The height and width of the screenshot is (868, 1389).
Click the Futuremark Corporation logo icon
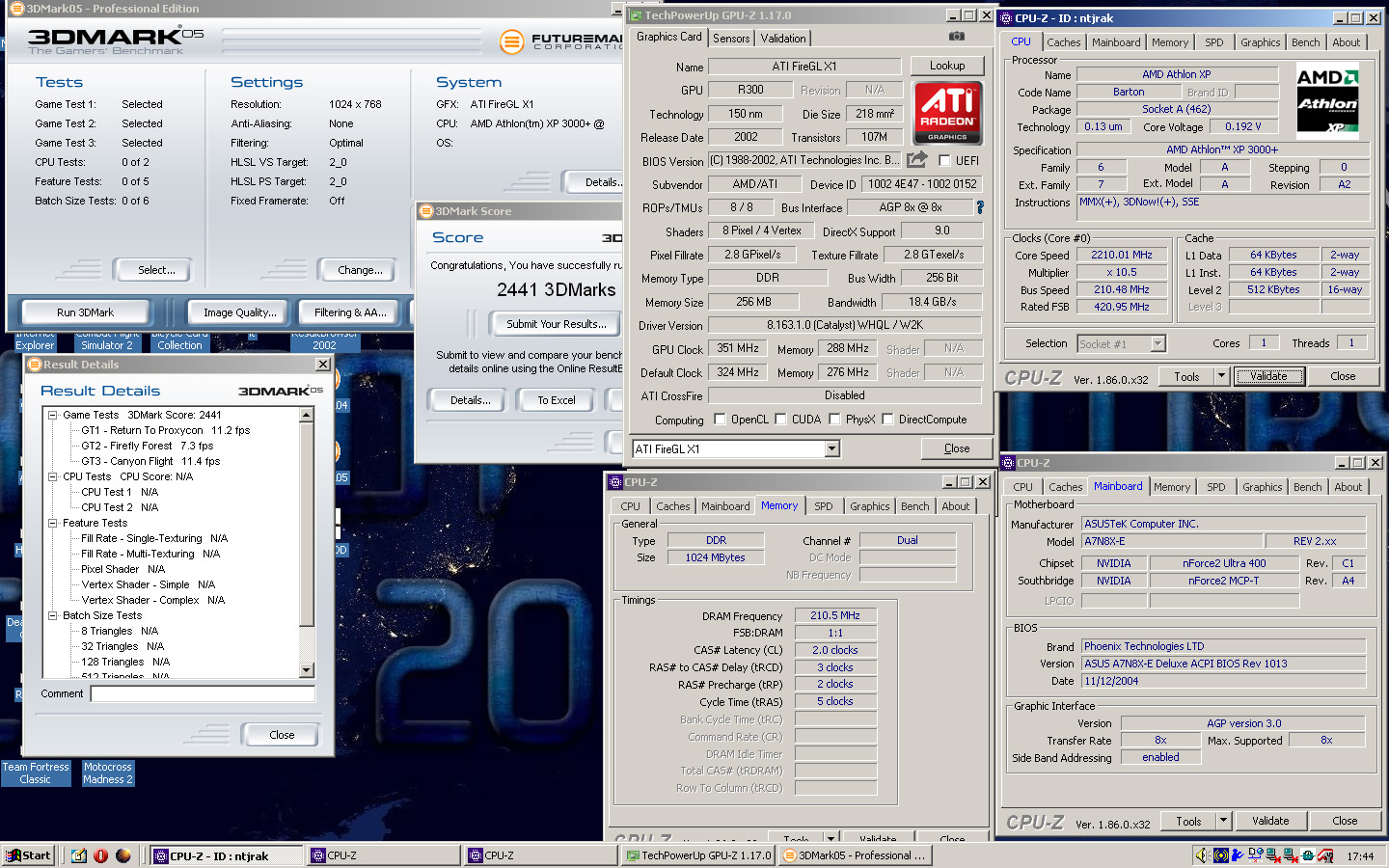point(512,41)
